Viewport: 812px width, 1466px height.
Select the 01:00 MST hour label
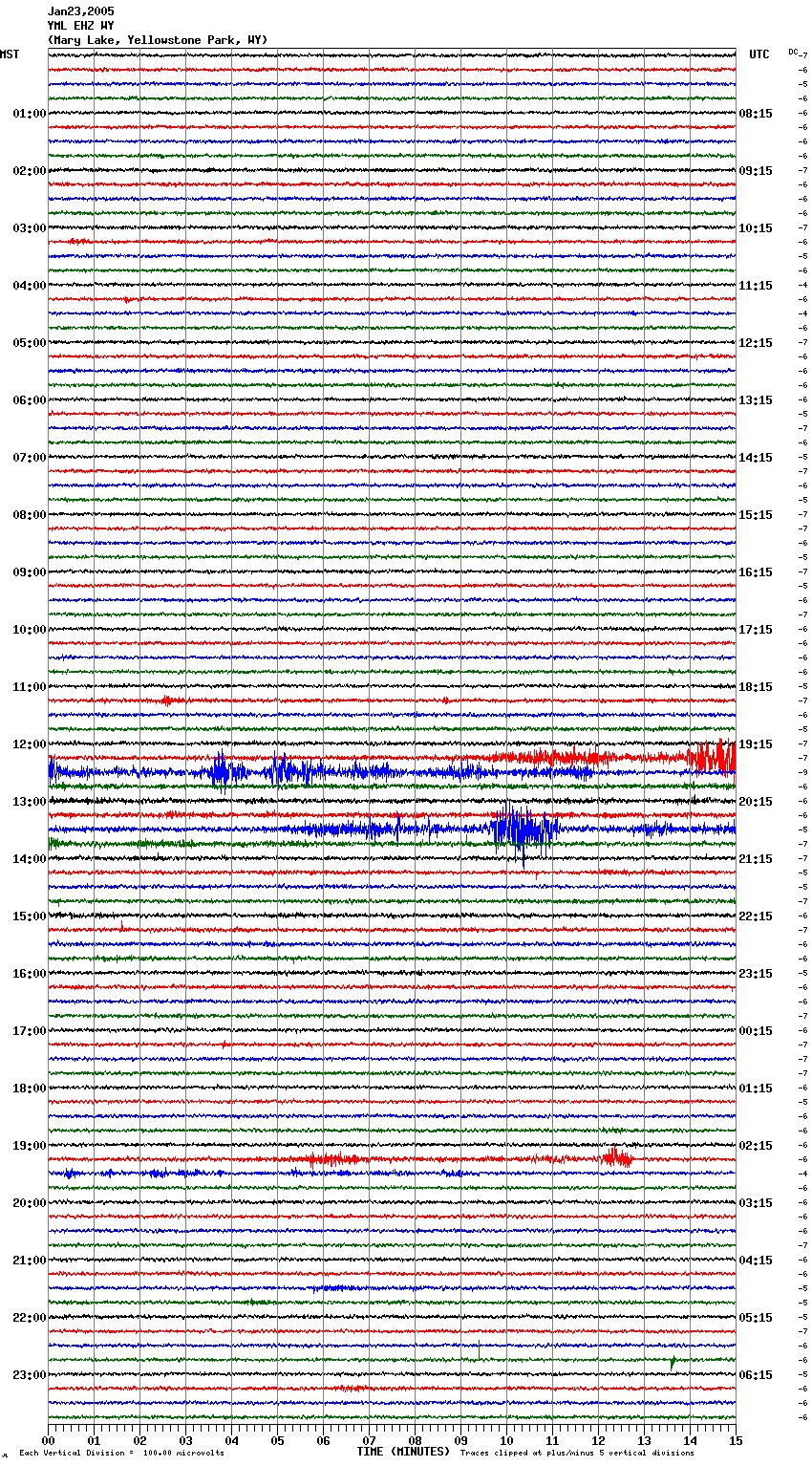29,114
